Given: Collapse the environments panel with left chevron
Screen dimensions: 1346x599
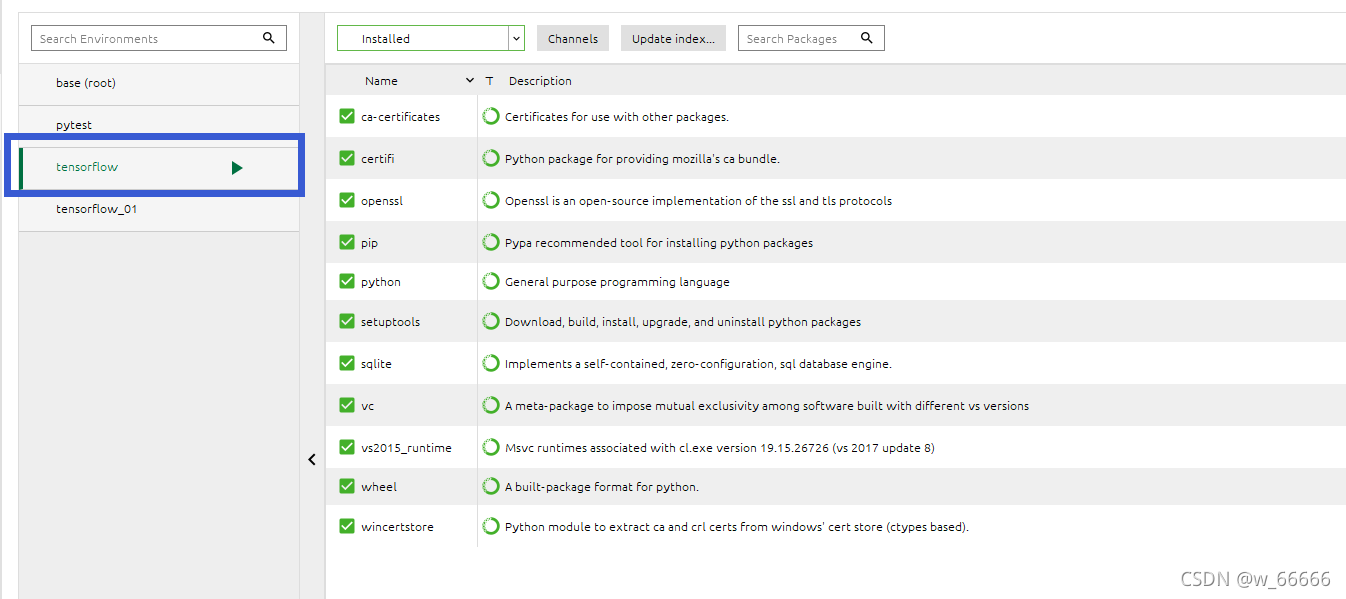Looking at the screenshot, I should click(312, 459).
